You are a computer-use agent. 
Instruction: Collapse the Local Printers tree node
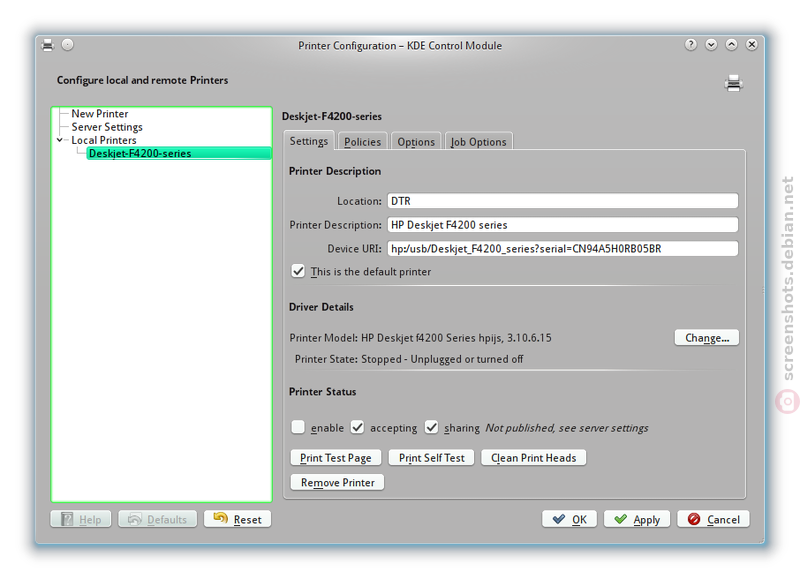pos(60,140)
